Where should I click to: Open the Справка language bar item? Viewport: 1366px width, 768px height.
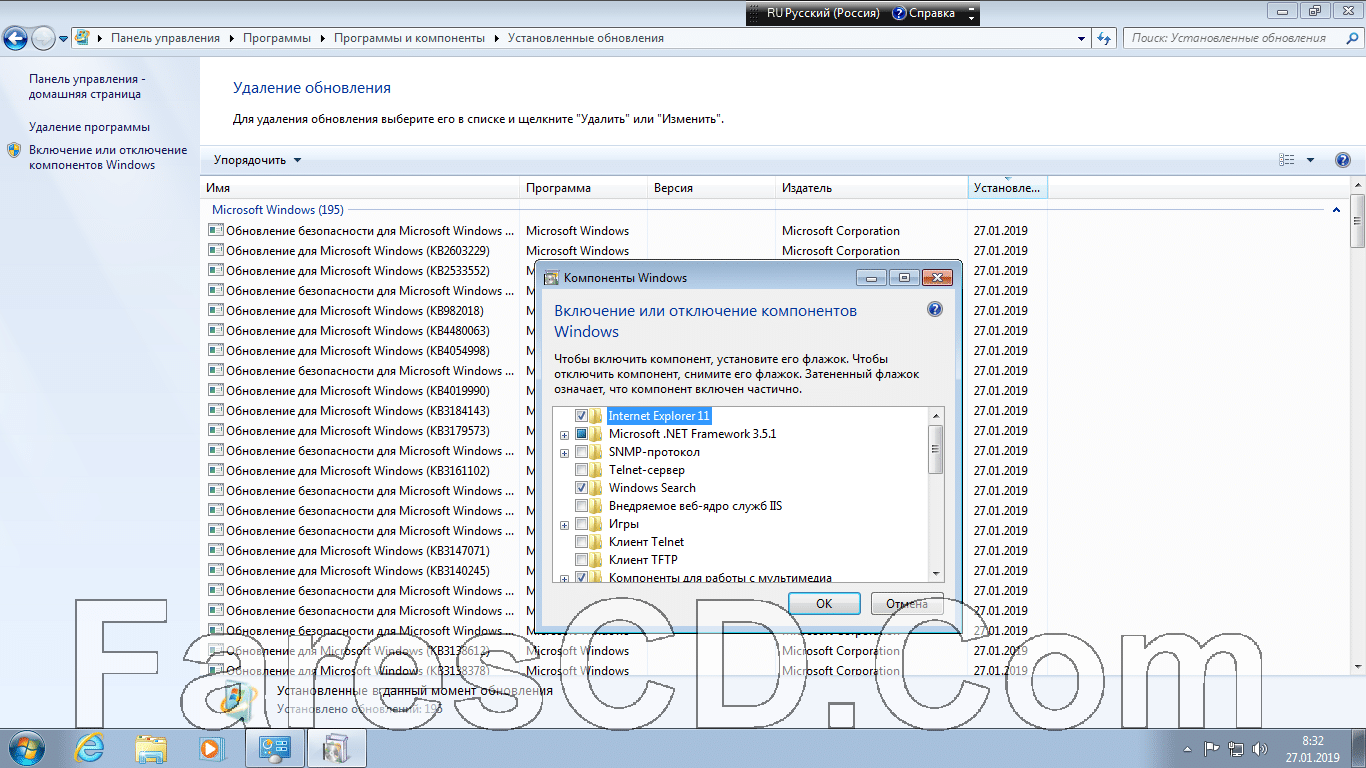(923, 13)
